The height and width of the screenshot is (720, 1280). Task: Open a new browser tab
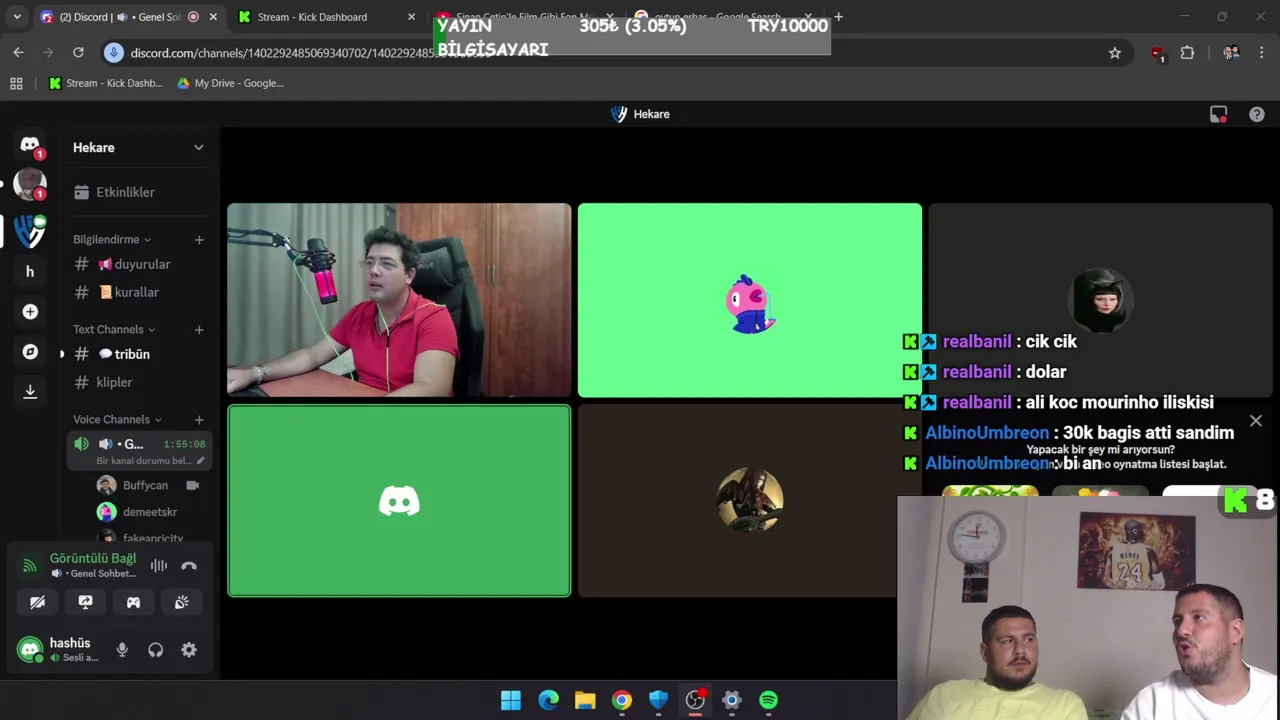coord(838,17)
